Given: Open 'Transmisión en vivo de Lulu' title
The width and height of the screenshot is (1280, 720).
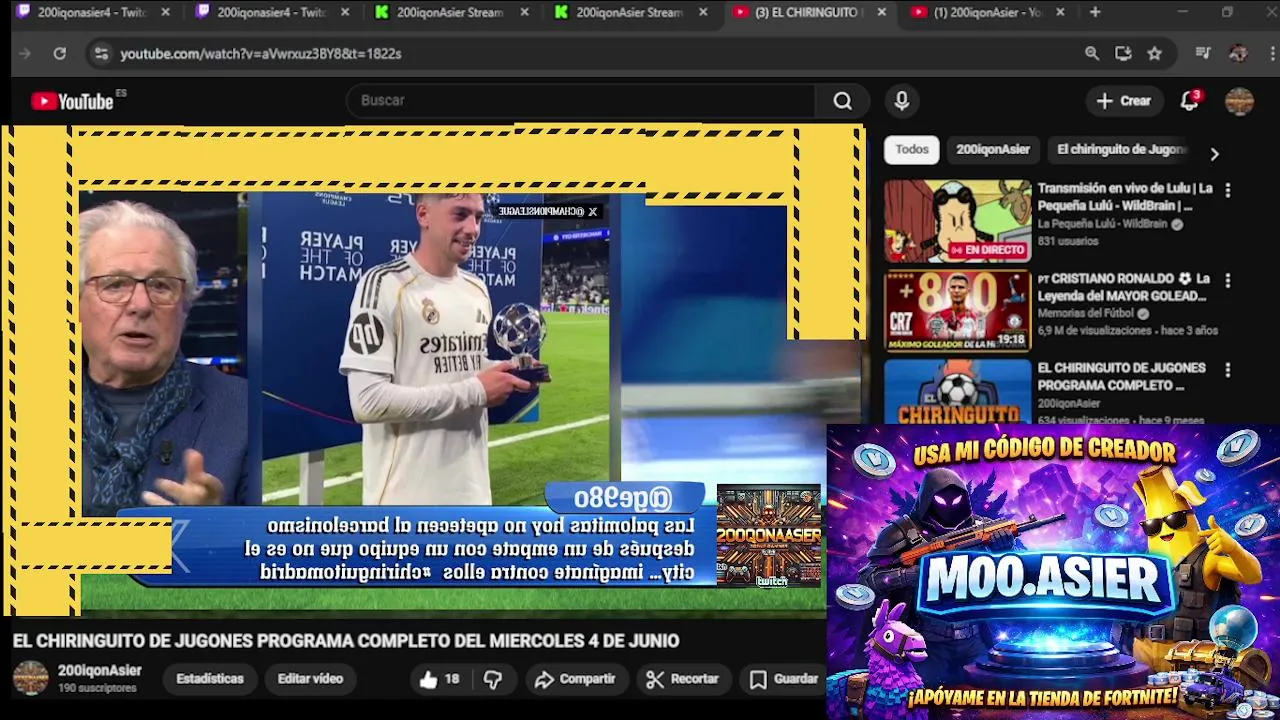Looking at the screenshot, I should 1125,197.
